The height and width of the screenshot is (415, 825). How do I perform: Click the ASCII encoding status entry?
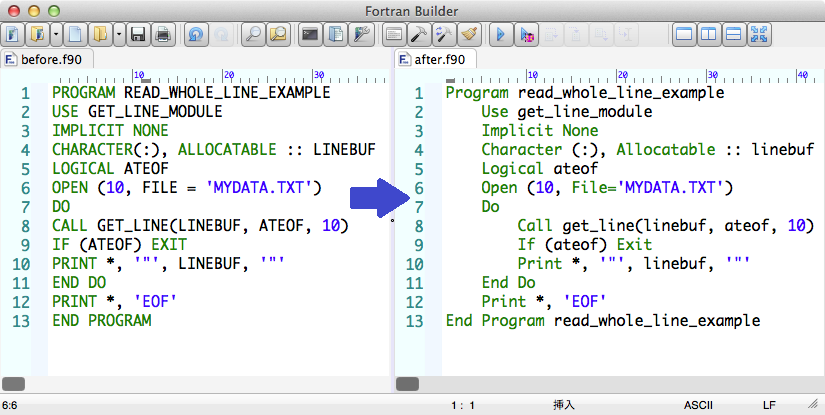point(698,406)
